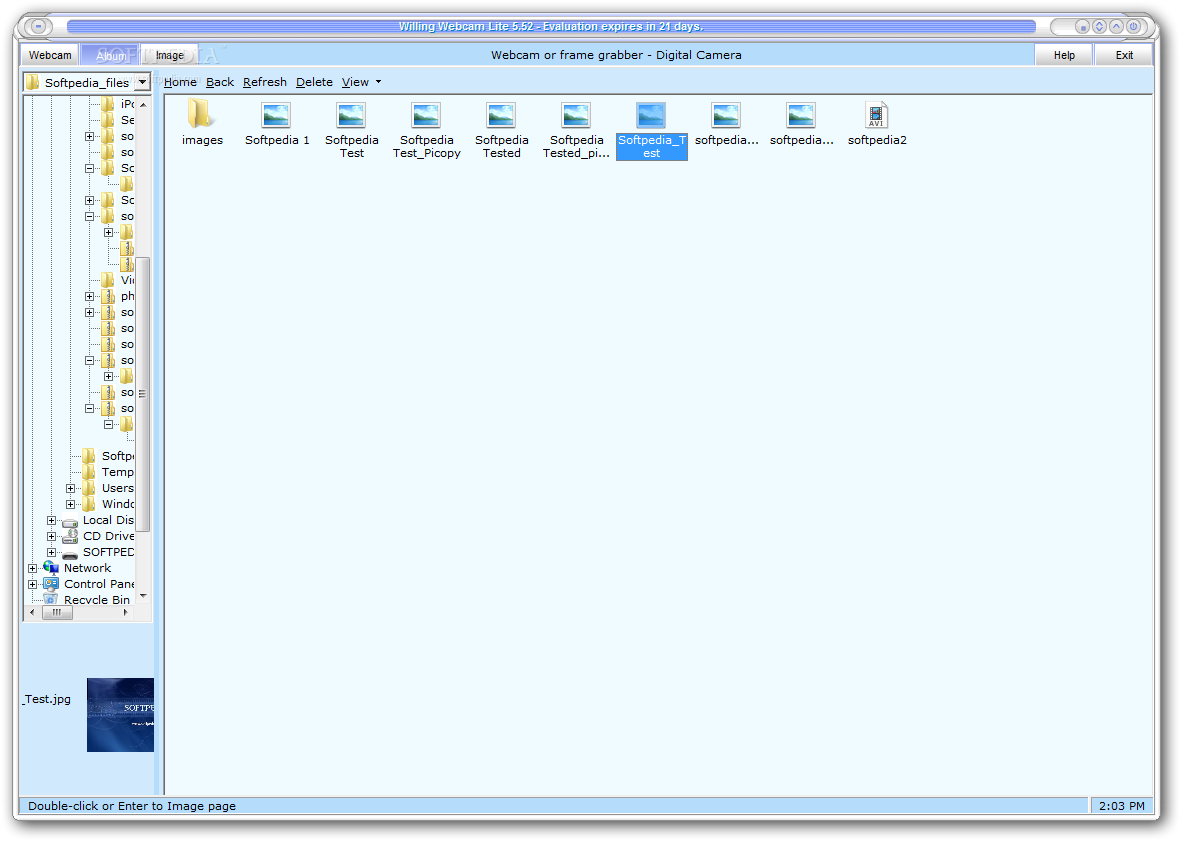Select the 'Recycle Bin' tree label
Viewport: 1181px width, 841px height.
[x=96, y=599]
